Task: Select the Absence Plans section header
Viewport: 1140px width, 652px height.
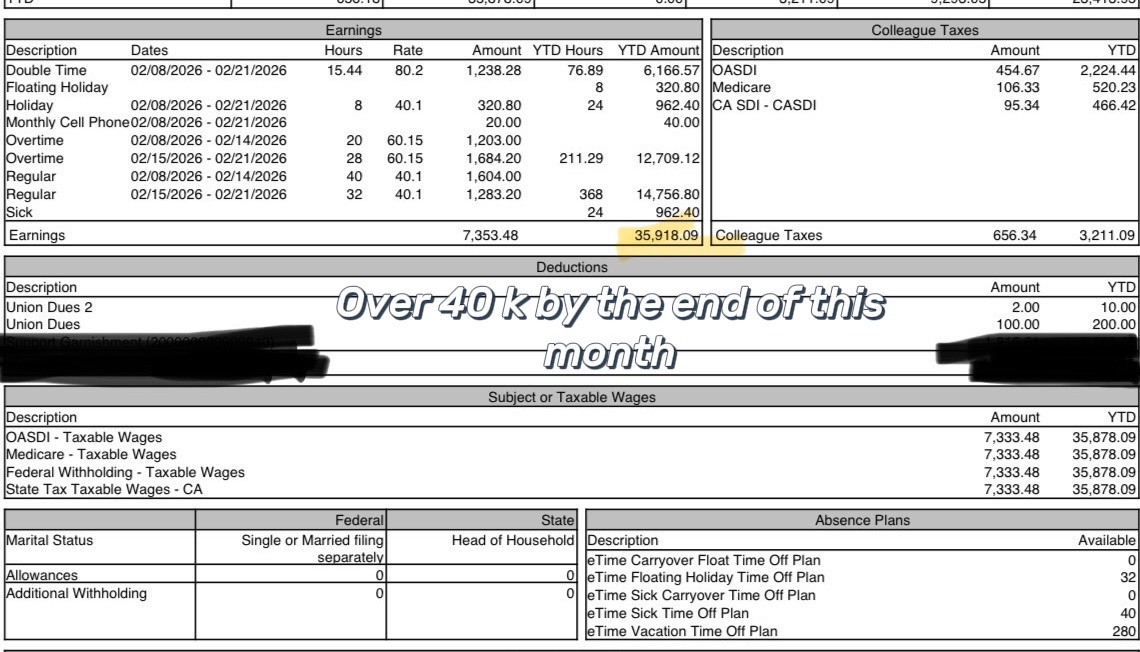Action: (x=862, y=520)
